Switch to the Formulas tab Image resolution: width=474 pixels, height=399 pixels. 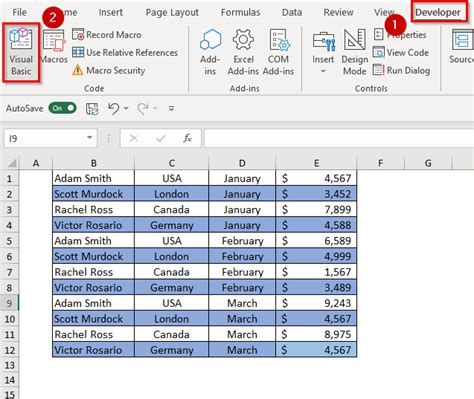pos(240,12)
